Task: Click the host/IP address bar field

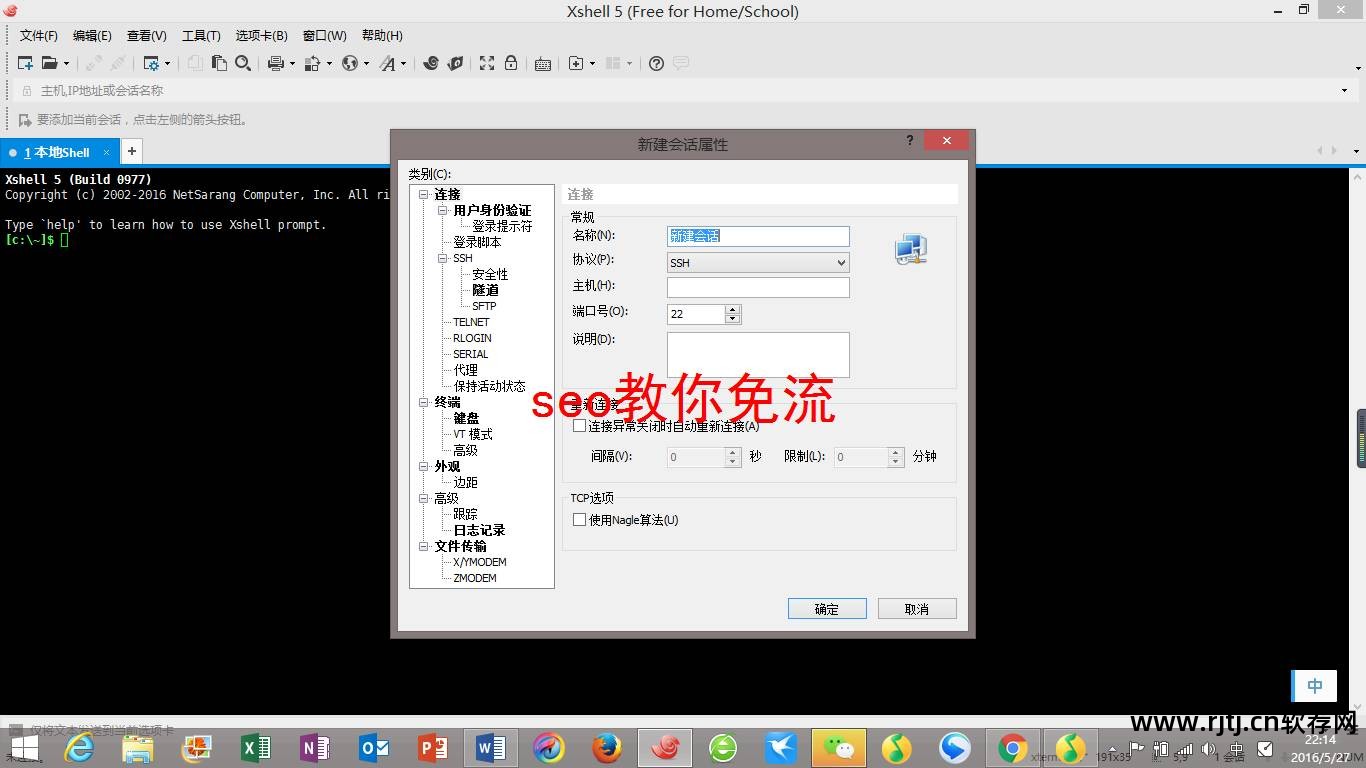Action: tap(686, 91)
